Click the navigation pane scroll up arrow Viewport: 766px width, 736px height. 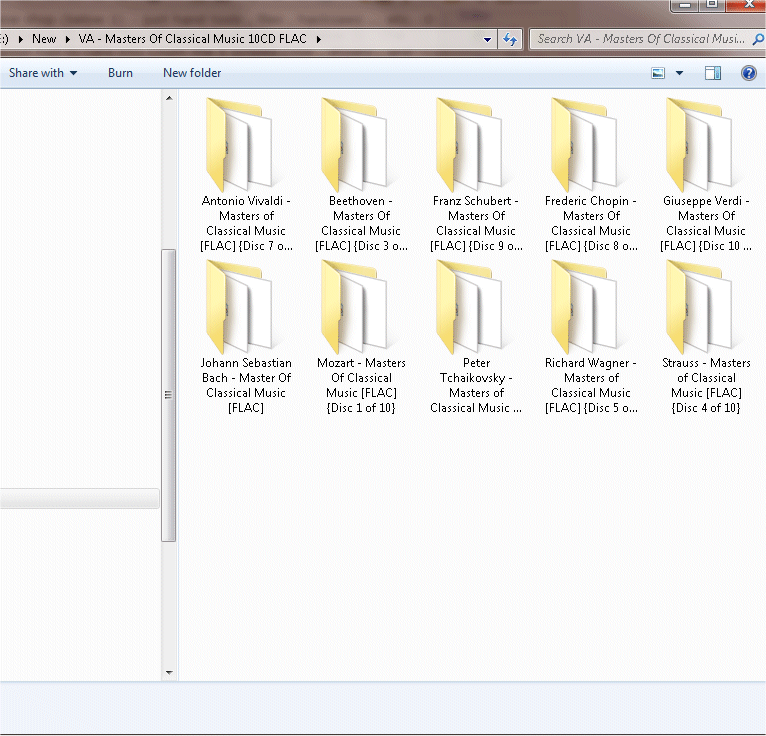click(x=169, y=98)
